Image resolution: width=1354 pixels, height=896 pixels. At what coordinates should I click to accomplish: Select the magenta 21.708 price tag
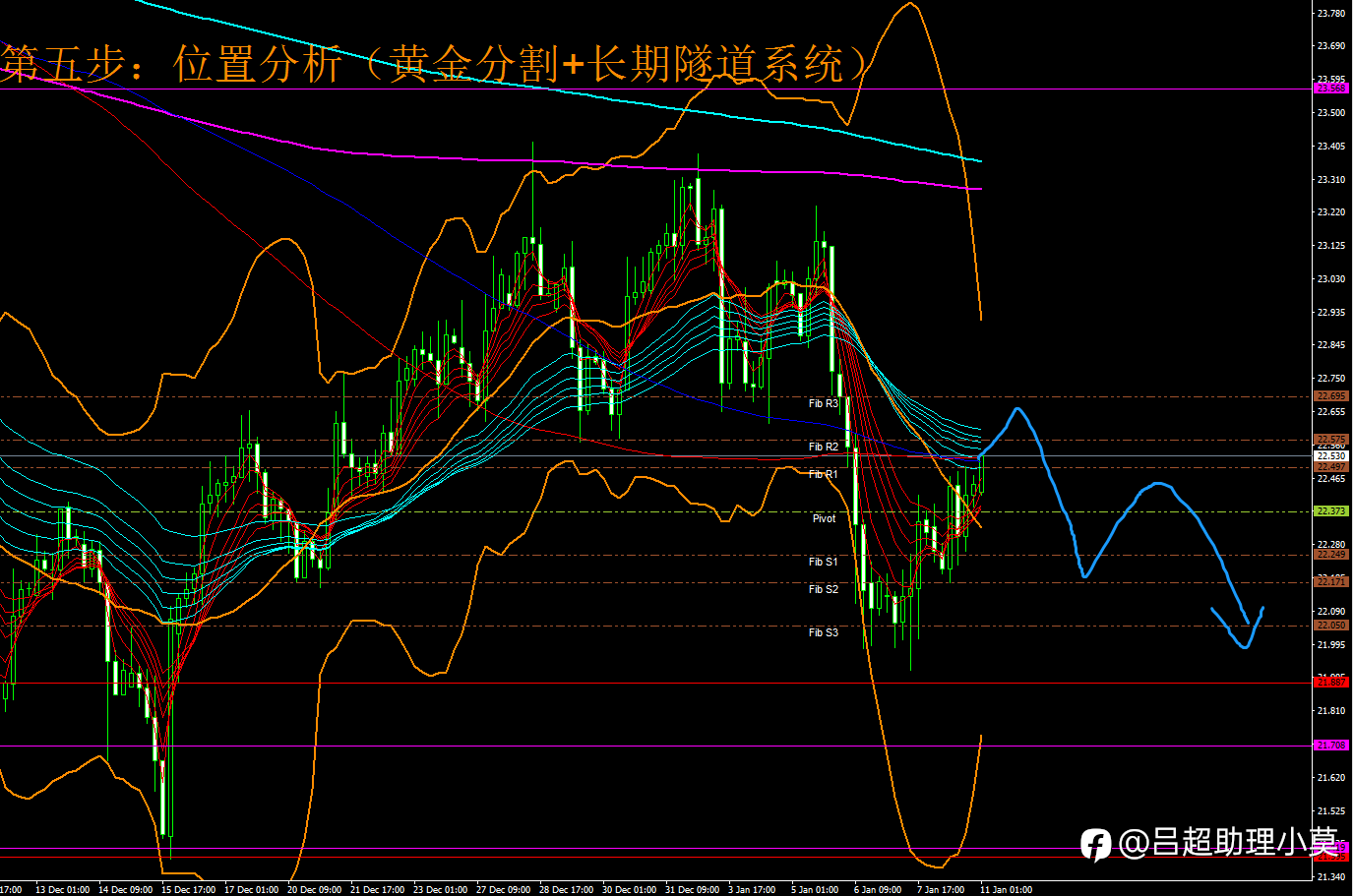[x=1331, y=746]
